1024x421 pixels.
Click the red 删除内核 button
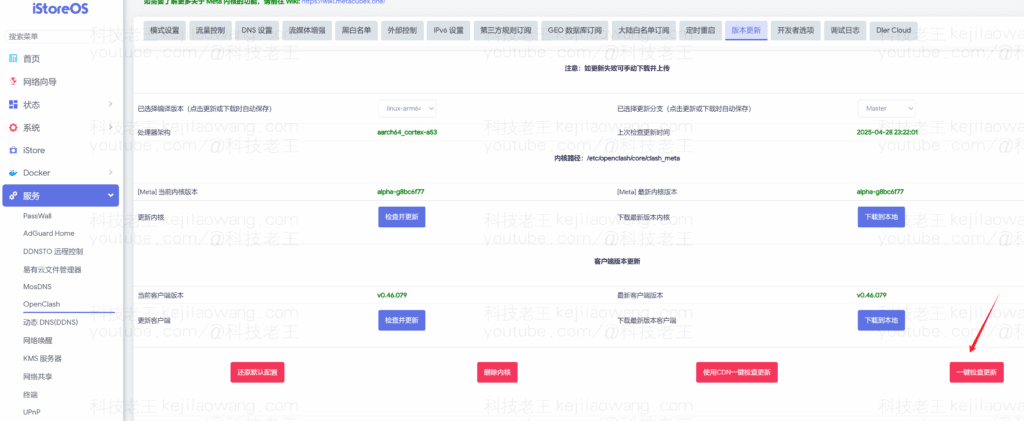click(497, 373)
